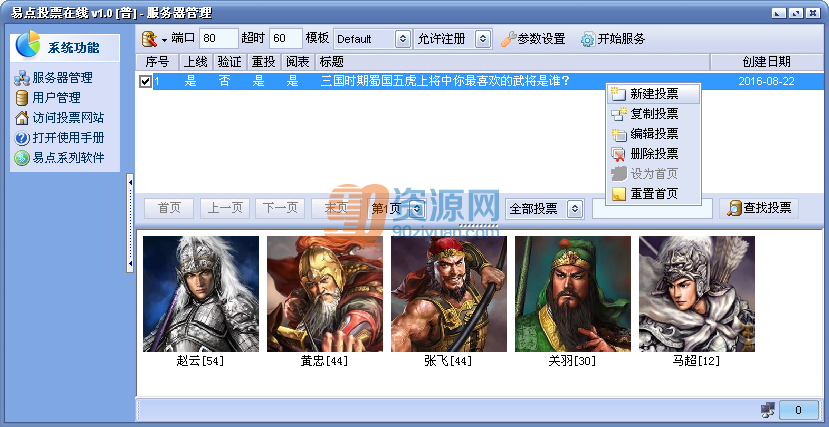Click the house icon for 访问投票网站
Image resolution: width=829 pixels, height=427 pixels.
[22, 118]
